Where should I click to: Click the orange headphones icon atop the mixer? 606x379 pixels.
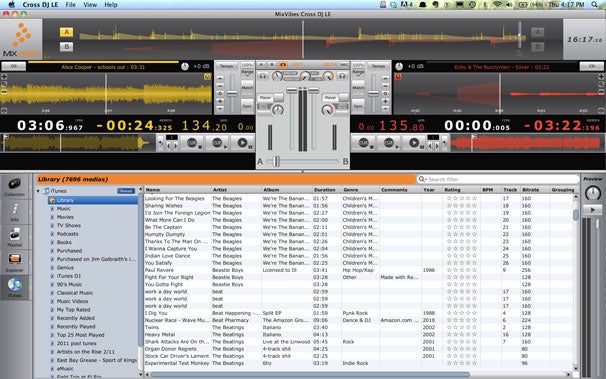(283, 65)
